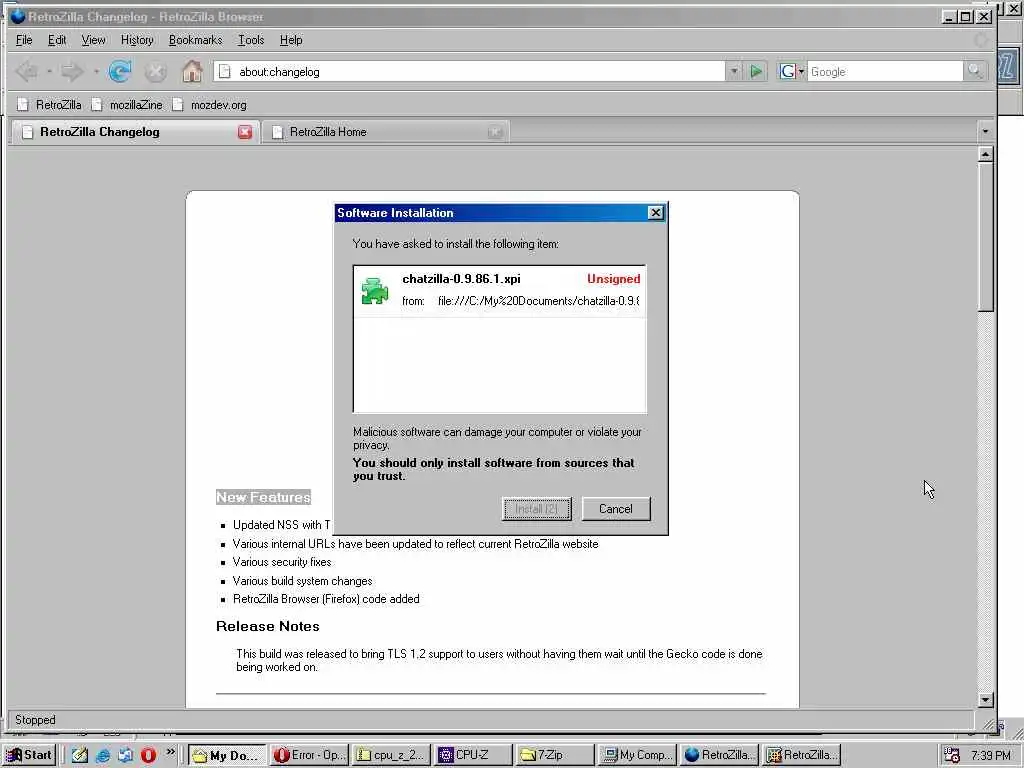Launch Internet Explorer from quick launch
This screenshot has width=1024, height=768.
click(103, 755)
